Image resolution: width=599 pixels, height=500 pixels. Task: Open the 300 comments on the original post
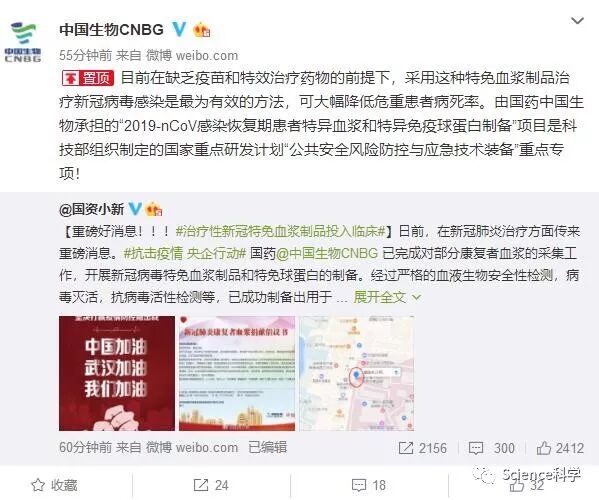click(492, 448)
